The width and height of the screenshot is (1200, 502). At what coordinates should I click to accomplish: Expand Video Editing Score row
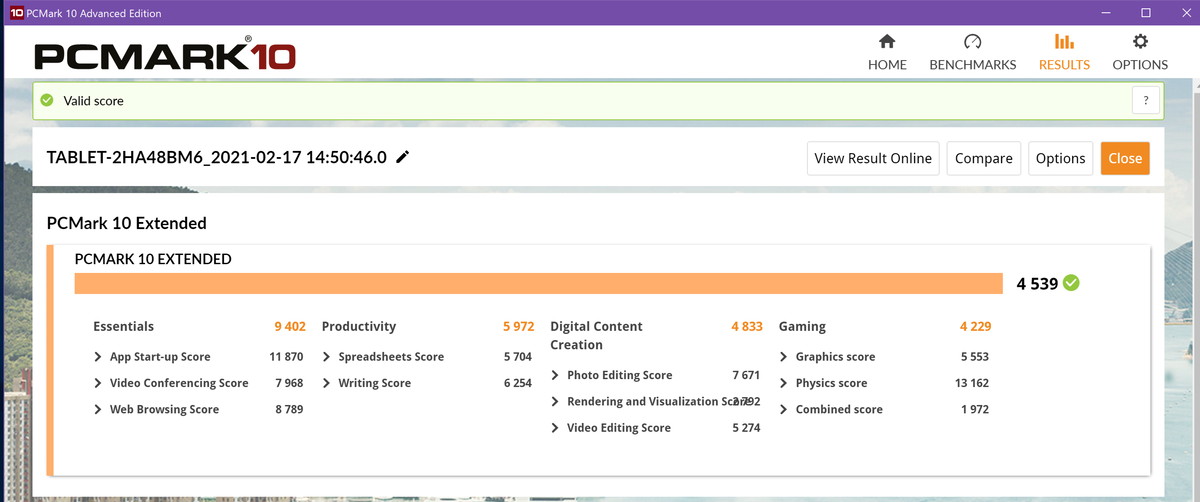(555, 428)
